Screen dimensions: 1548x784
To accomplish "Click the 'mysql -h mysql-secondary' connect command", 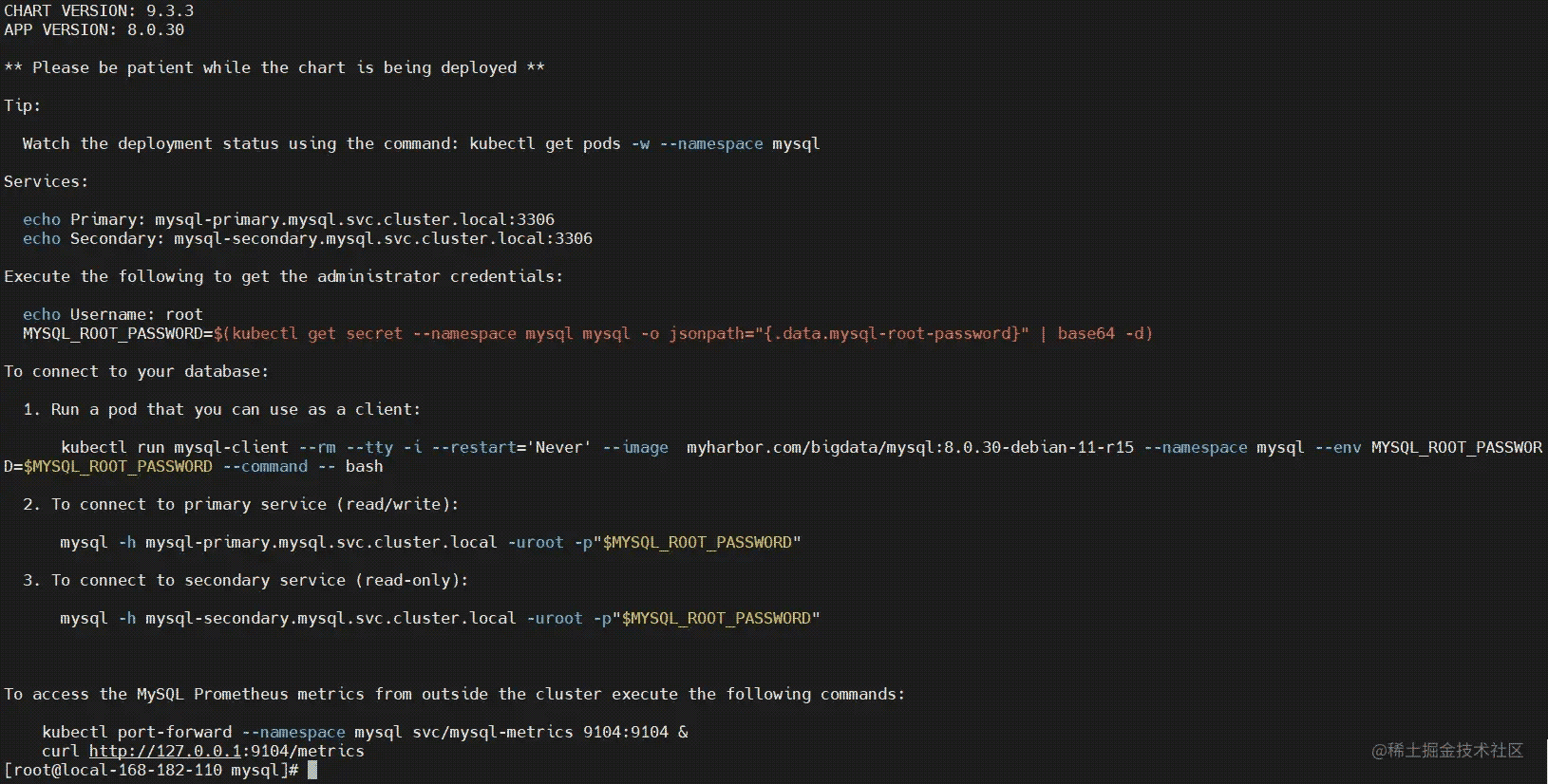I will pyautogui.click(x=288, y=618).
